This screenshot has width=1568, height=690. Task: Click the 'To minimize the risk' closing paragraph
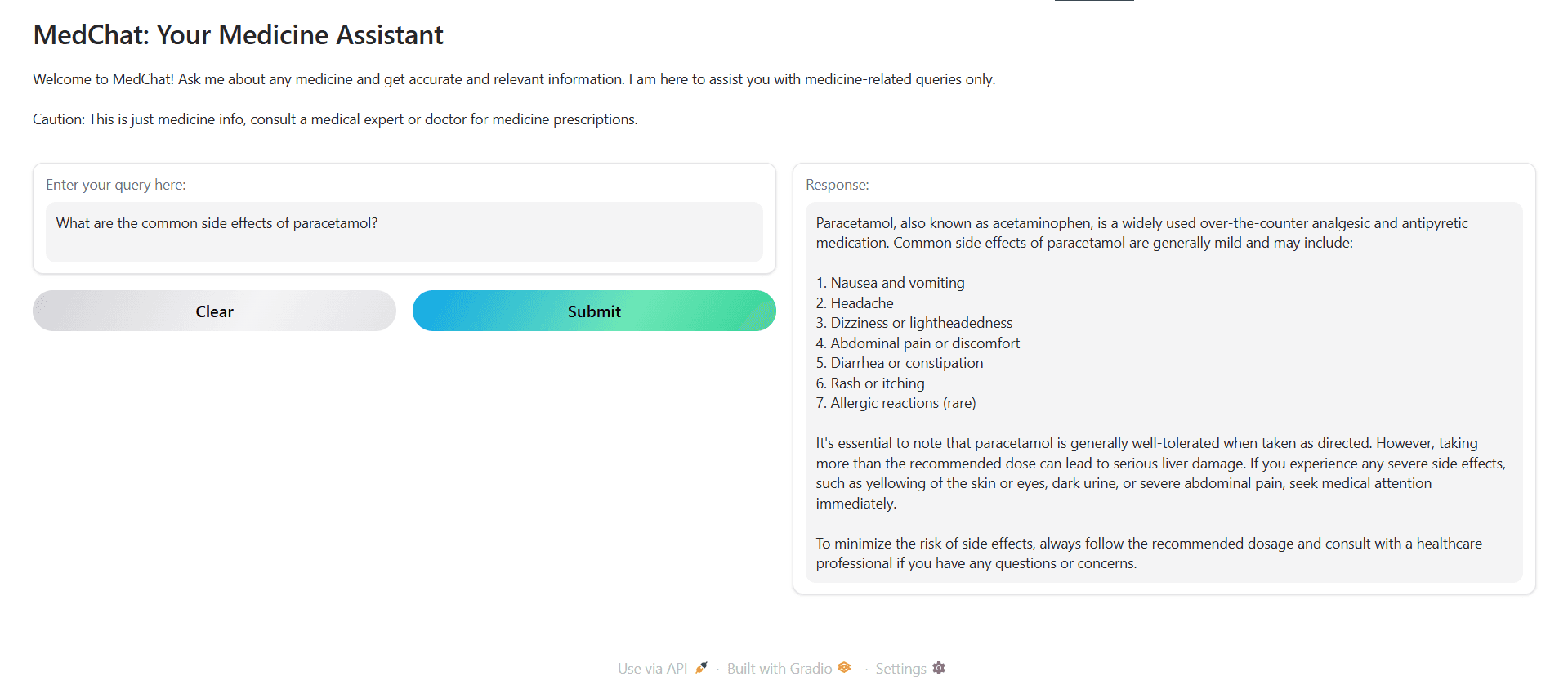[1148, 553]
